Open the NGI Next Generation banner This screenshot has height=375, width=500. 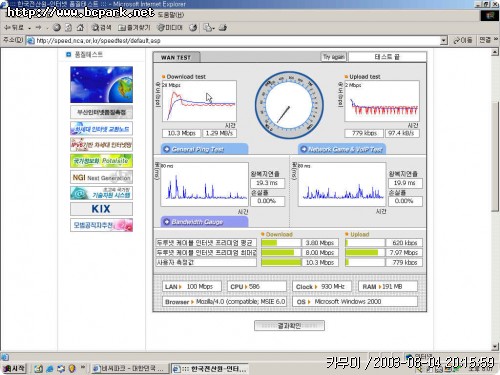tap(101, 177)
